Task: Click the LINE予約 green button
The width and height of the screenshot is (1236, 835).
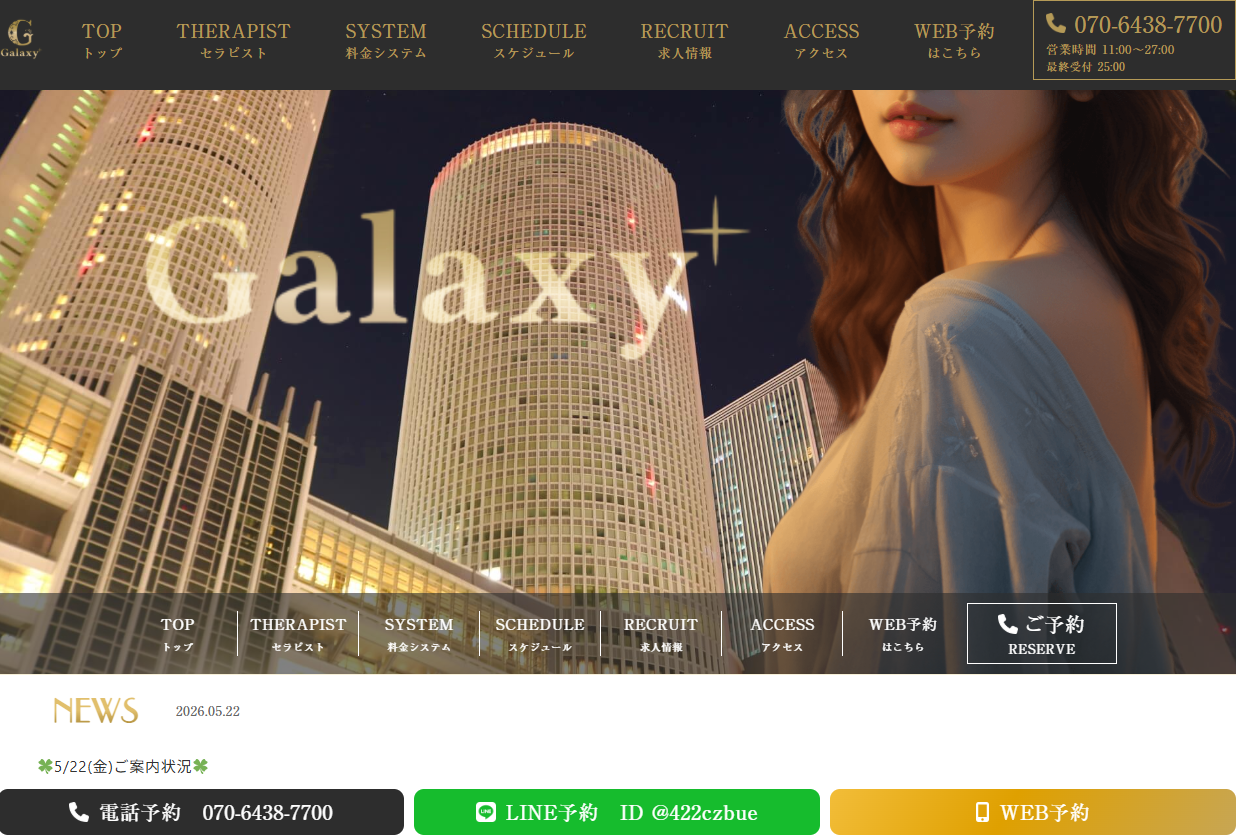Action: 617,812
